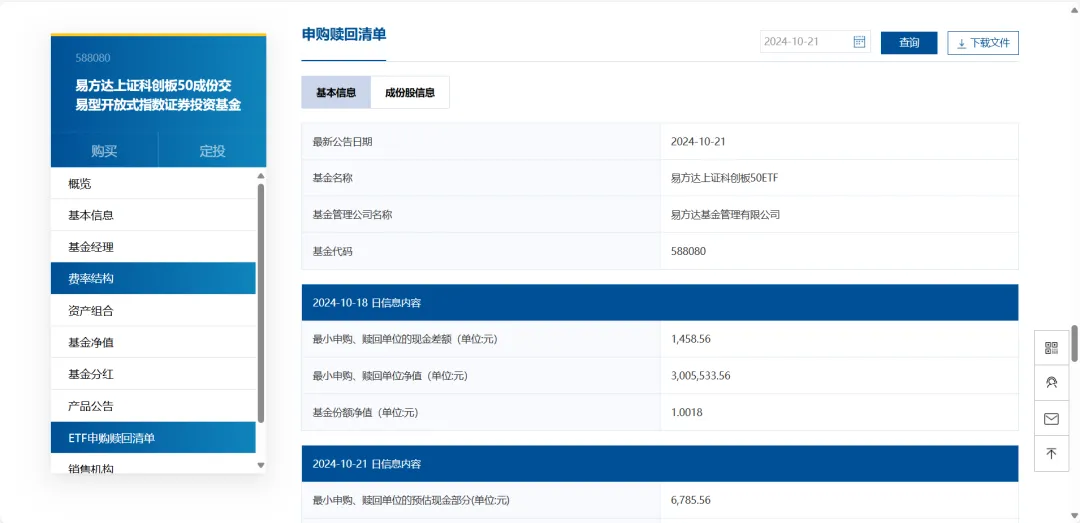Screen dimensions: 1080x523
Task: Open the QR code icon on right toolbar
Action: pyautogui.click(x=1051, y=348)
